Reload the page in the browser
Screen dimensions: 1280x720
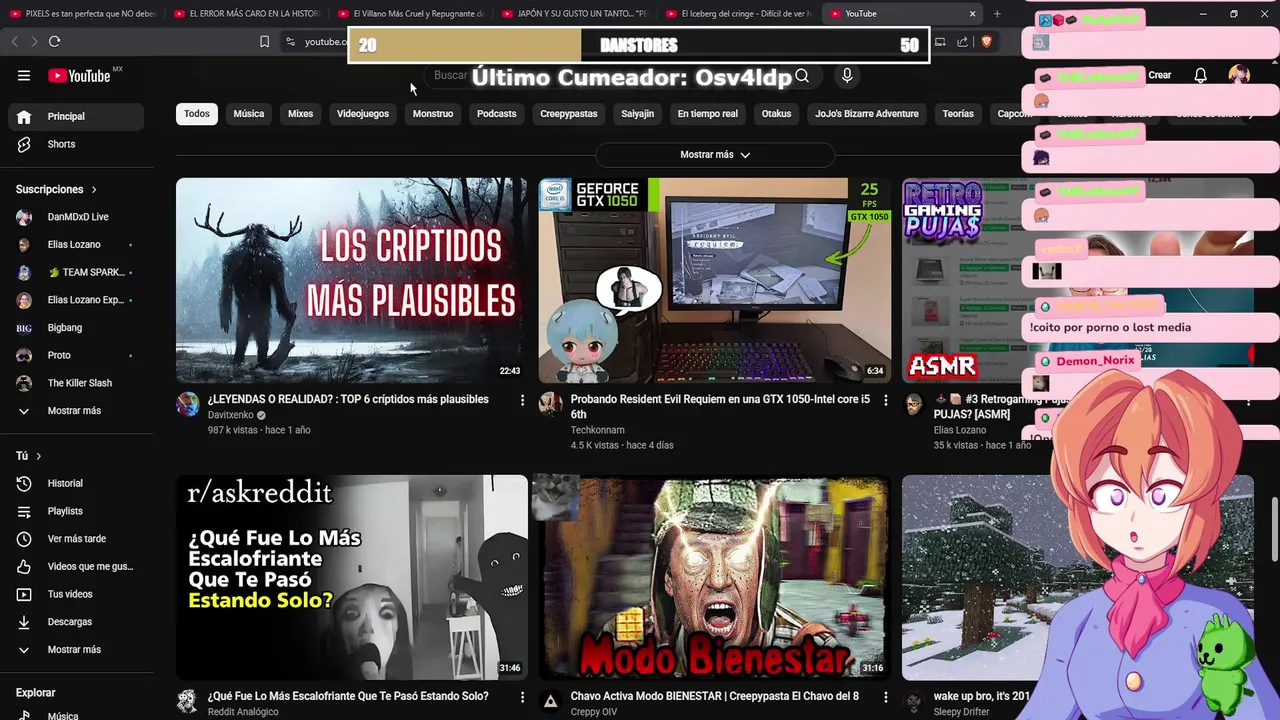tap(54, 41)
